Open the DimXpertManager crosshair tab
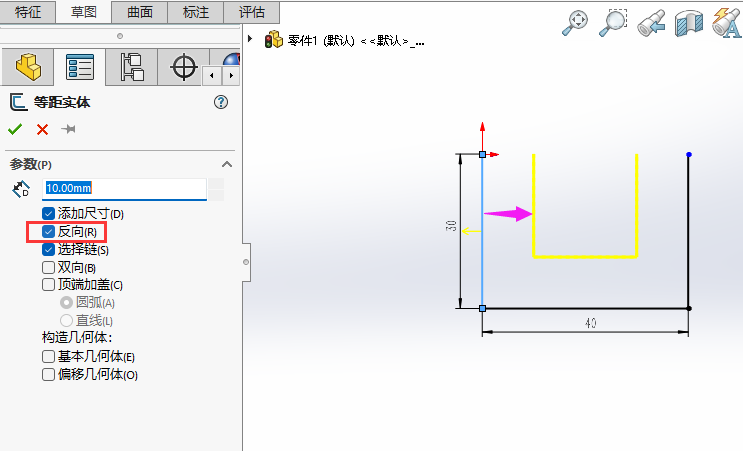Viewport: 743px width, 451px height. click(x=183, y=67)
